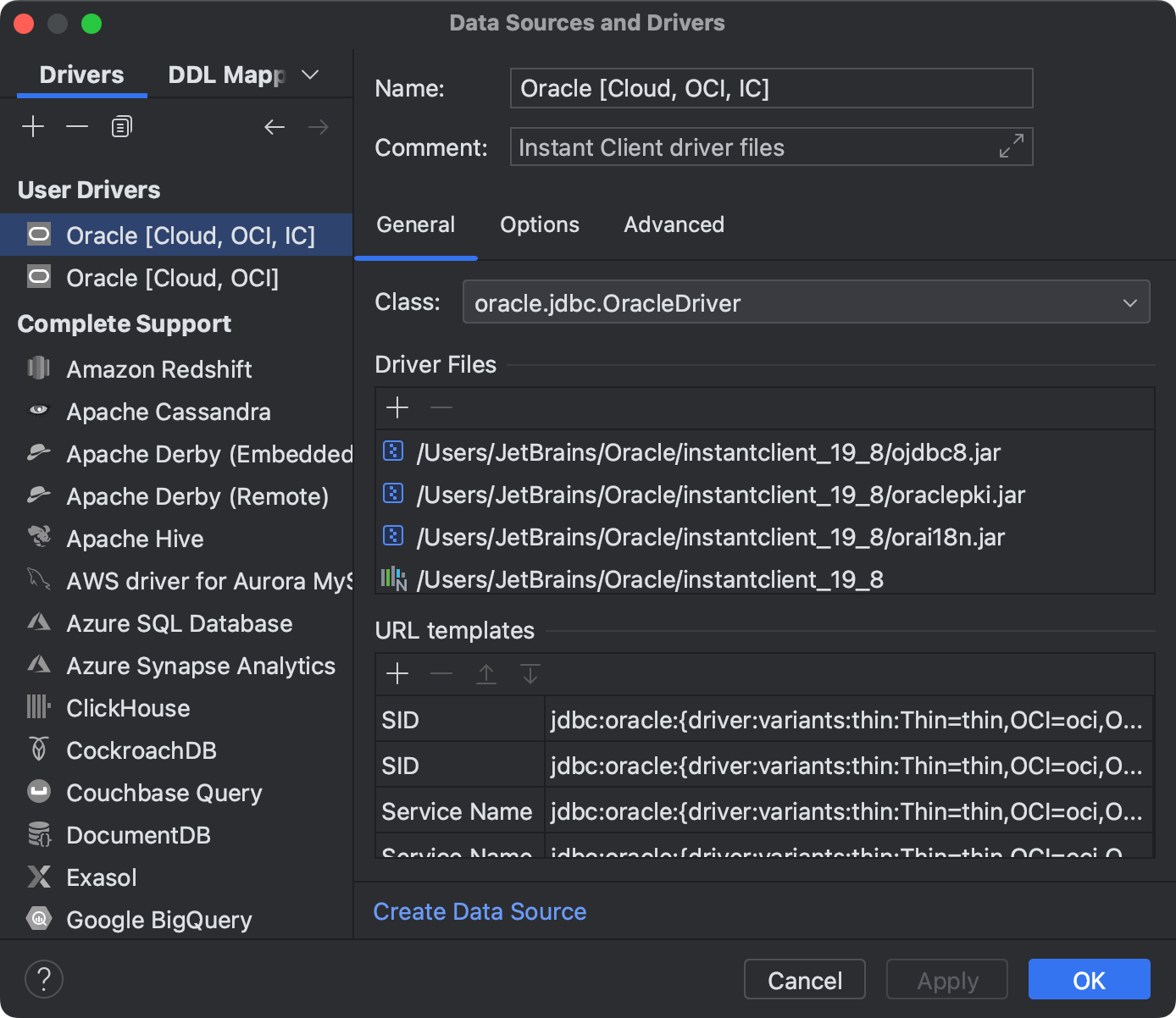Add a new user driver with the plus icon
The height and width of the screenshot is (1018, 1176).
coord(33,125)
